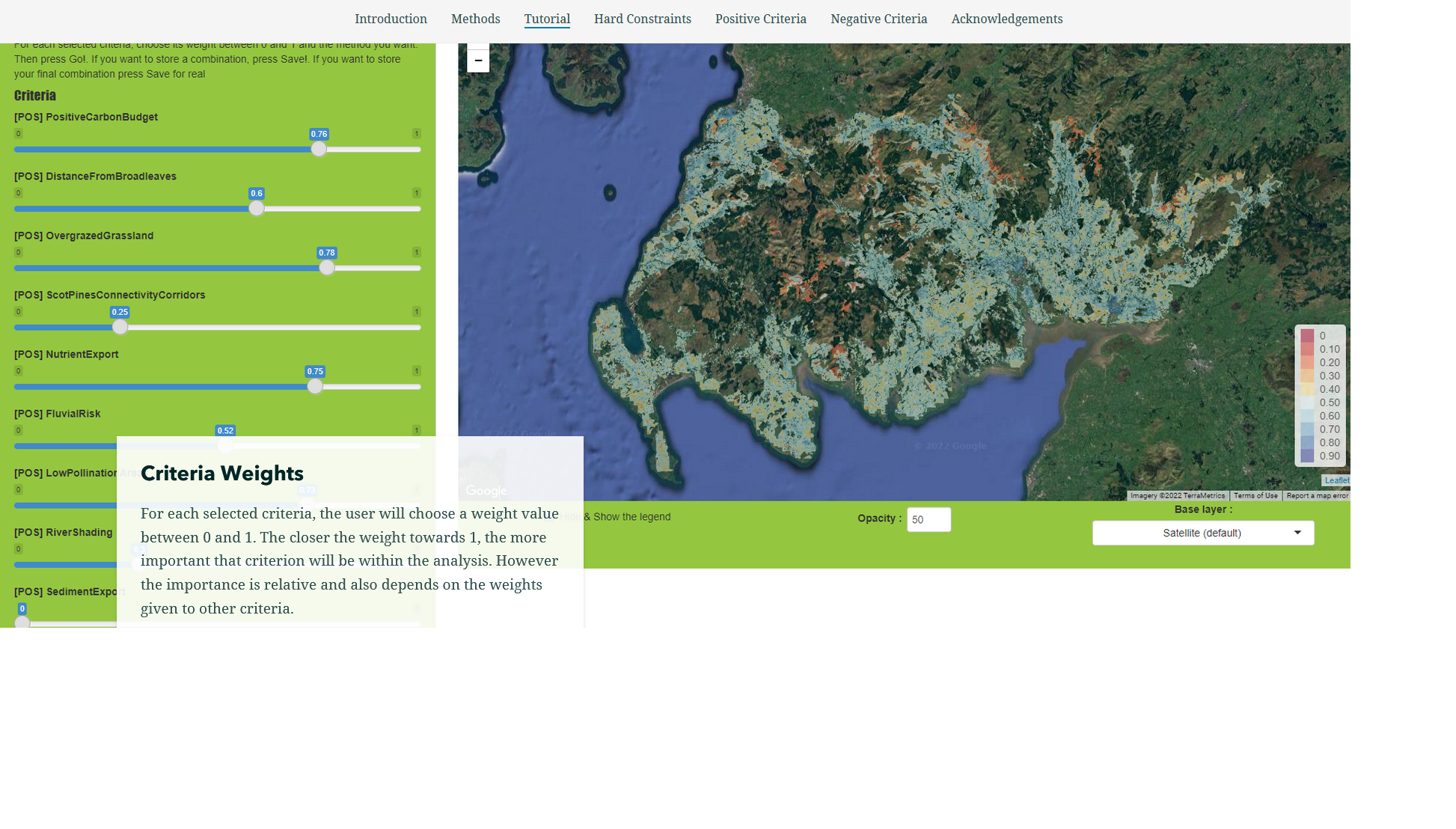Image resolution: width=1456 pixels, height=829 pixels.
Task: Select the Satellite (default) combo box
Action: coord(1202,533)
